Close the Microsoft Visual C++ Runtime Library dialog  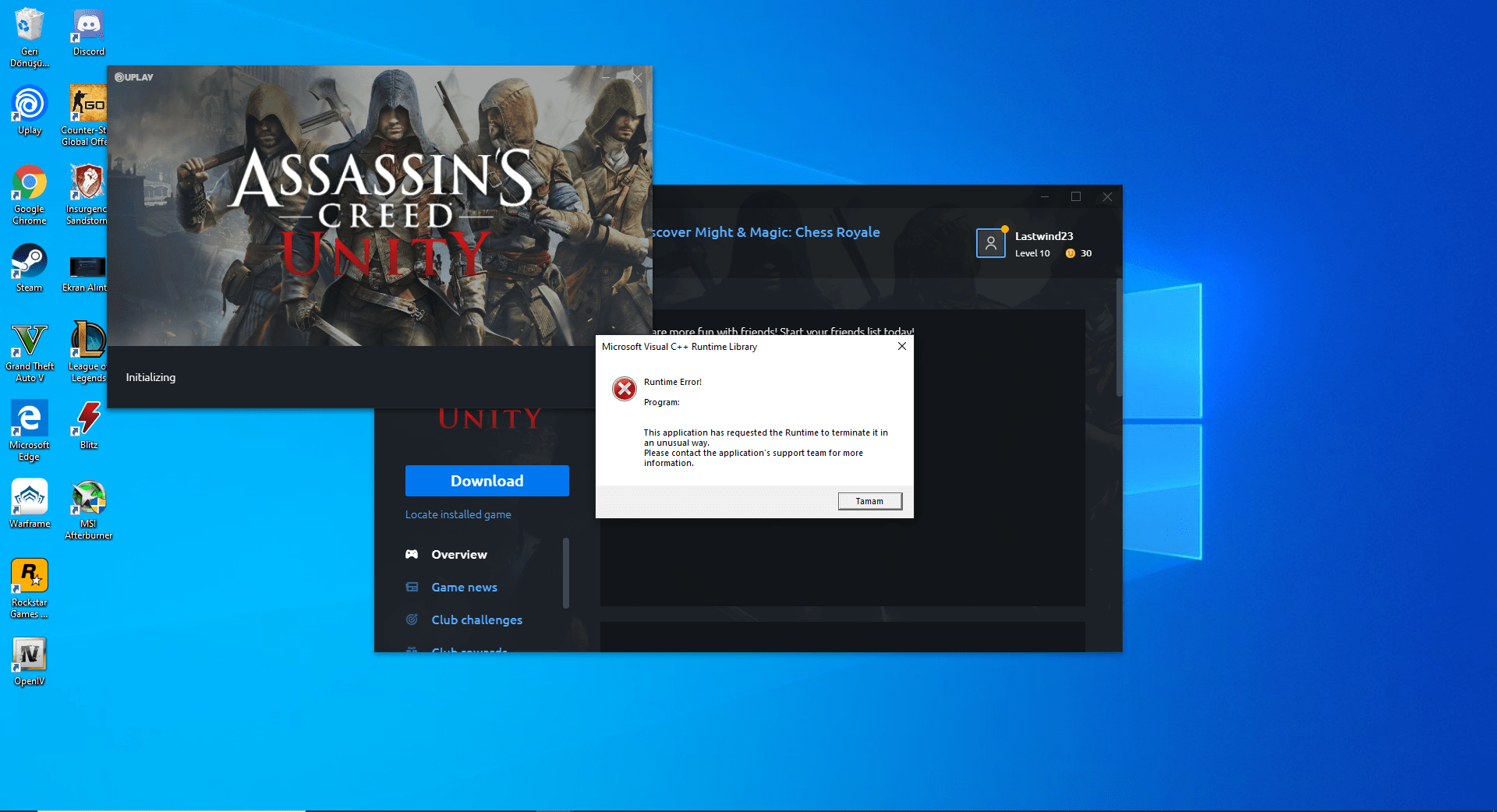tap(902, 346)
